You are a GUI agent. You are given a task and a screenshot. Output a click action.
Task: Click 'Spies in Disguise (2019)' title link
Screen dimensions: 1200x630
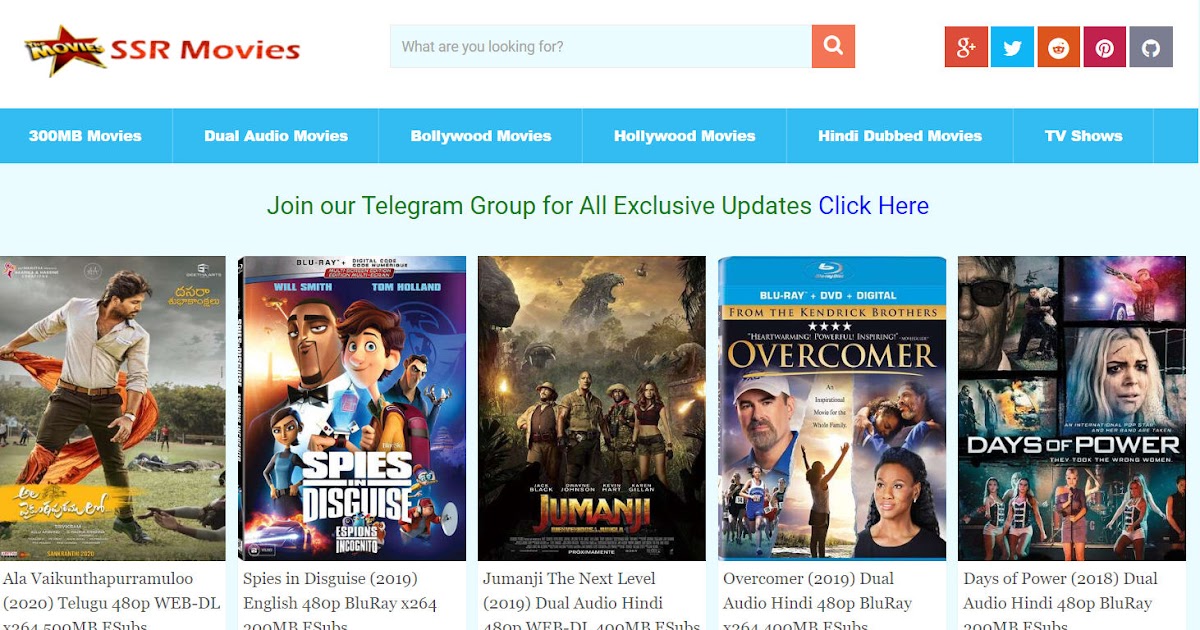[340, 603]
